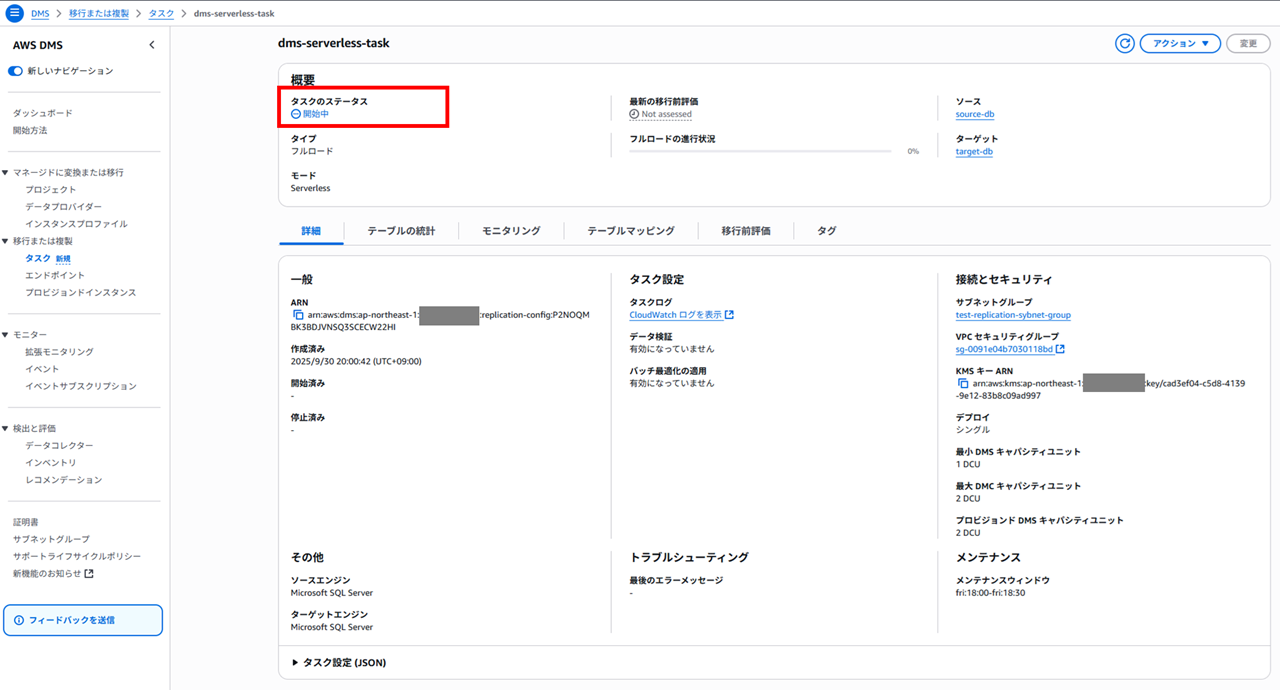Open プロビジョンドインスタンス in sidebar
1280x690 pixels.
80,292
